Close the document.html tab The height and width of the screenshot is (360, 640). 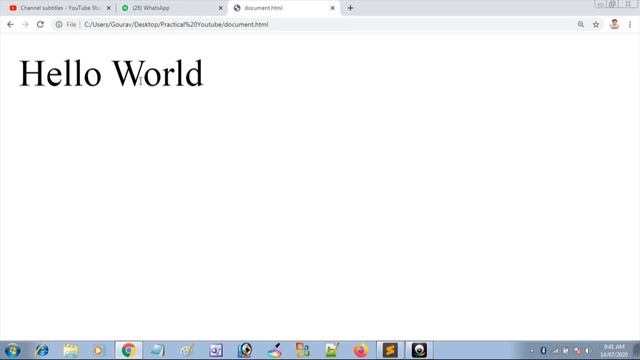(333, 8)
